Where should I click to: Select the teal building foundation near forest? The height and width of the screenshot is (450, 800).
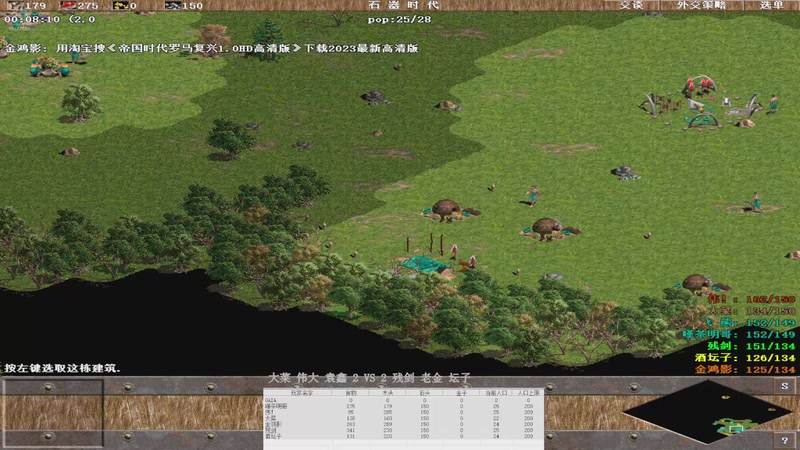click(428, 265)
